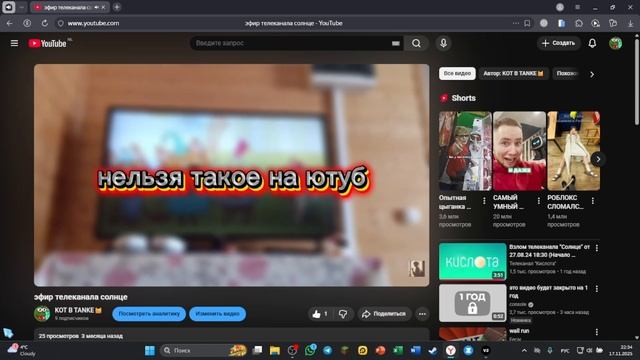Open the Кислота video thumbnail
Viewport: 640px width, 360px height.
pyautogui.click(x=472, y=262)
